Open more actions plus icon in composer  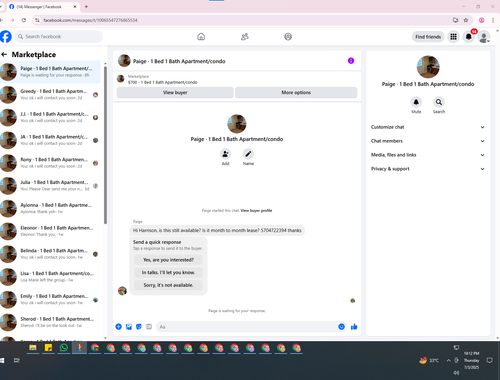click(x=118, y=327)
